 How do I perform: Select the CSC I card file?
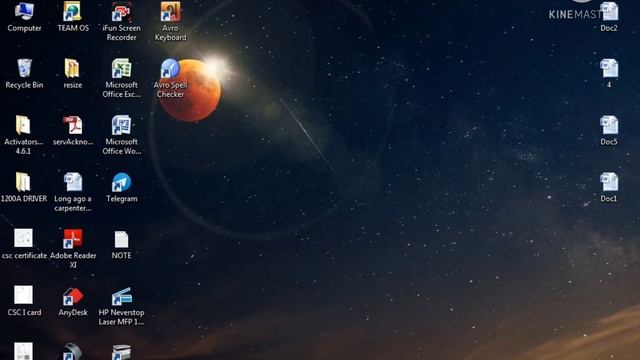(24, 300)
